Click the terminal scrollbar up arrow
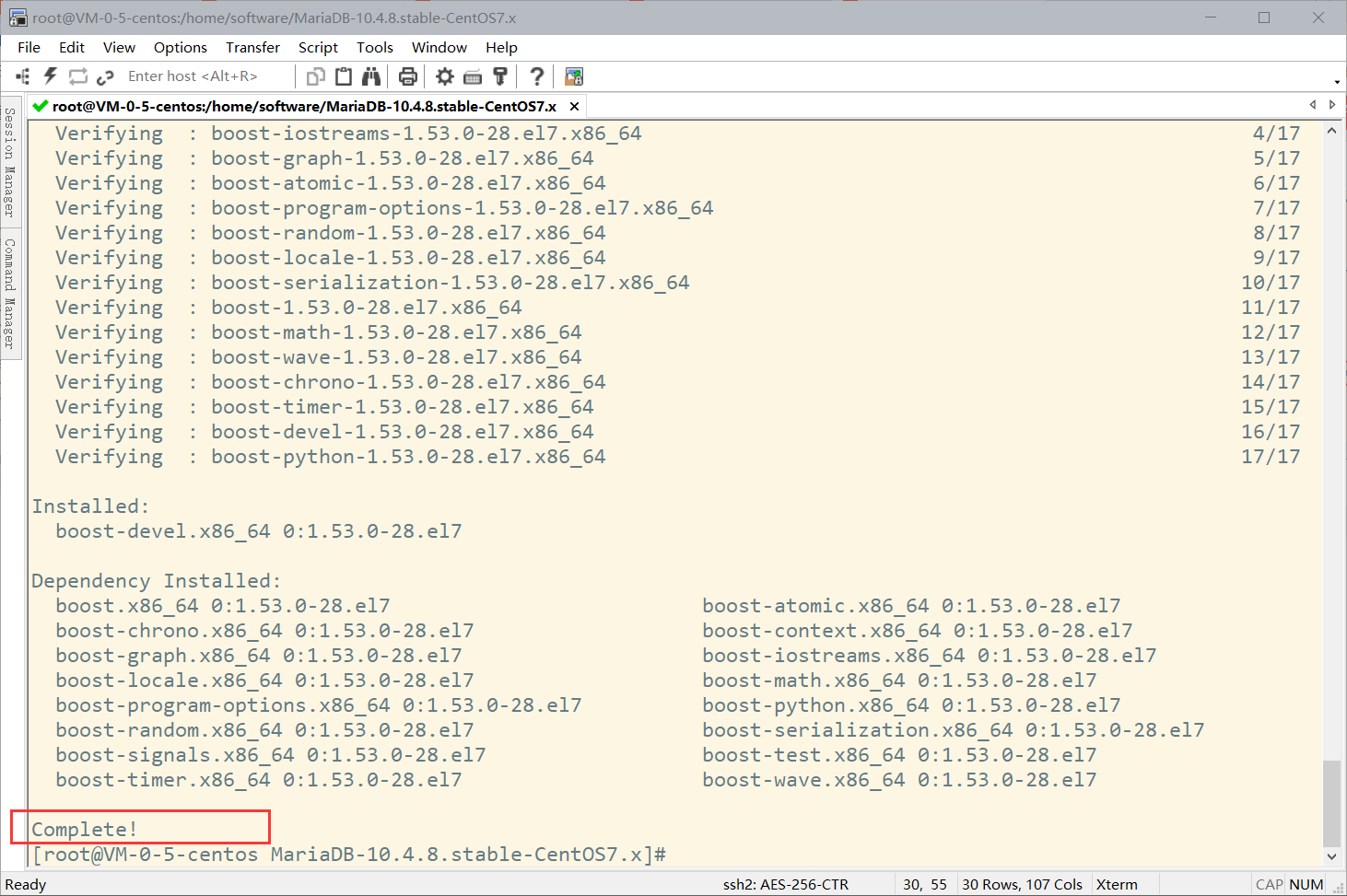This screenshot has height=896, width=1347. click(1331, 132)
